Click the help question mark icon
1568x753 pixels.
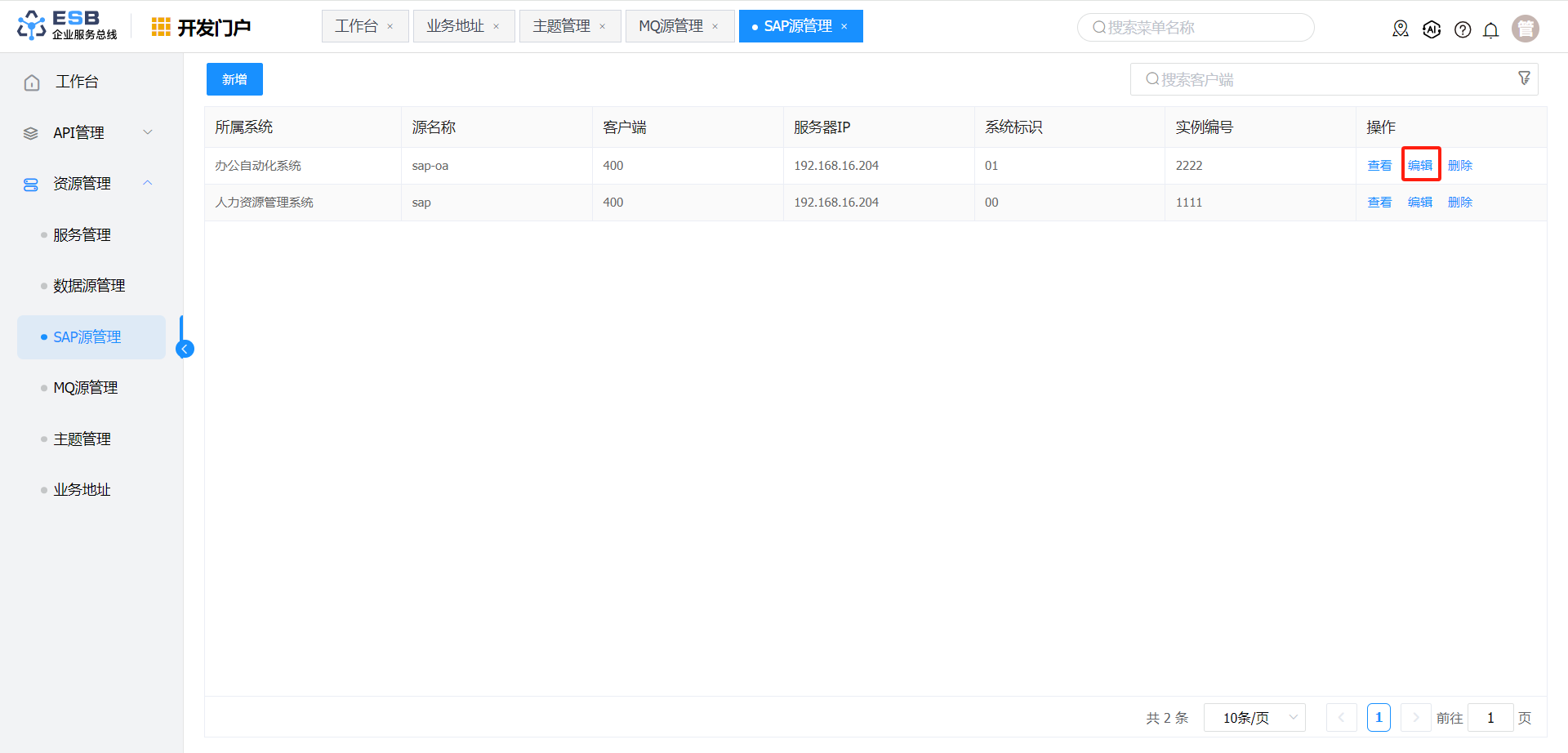click(1463, 29)
